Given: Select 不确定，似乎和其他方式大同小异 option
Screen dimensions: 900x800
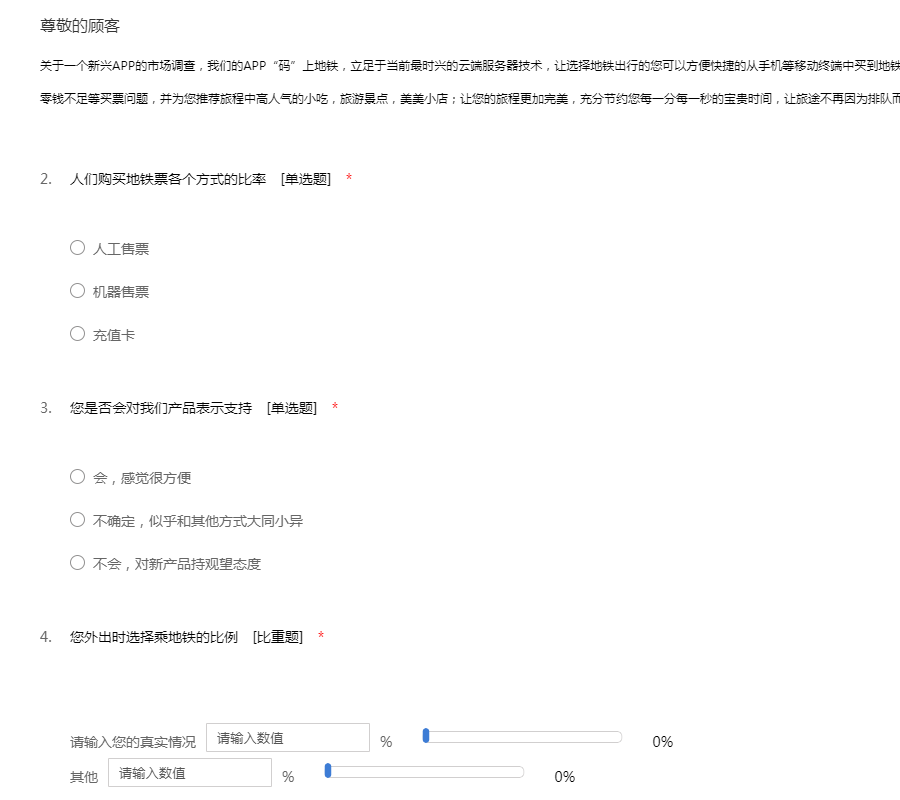Looking at the screenshot, I should [x=78, y=520].
